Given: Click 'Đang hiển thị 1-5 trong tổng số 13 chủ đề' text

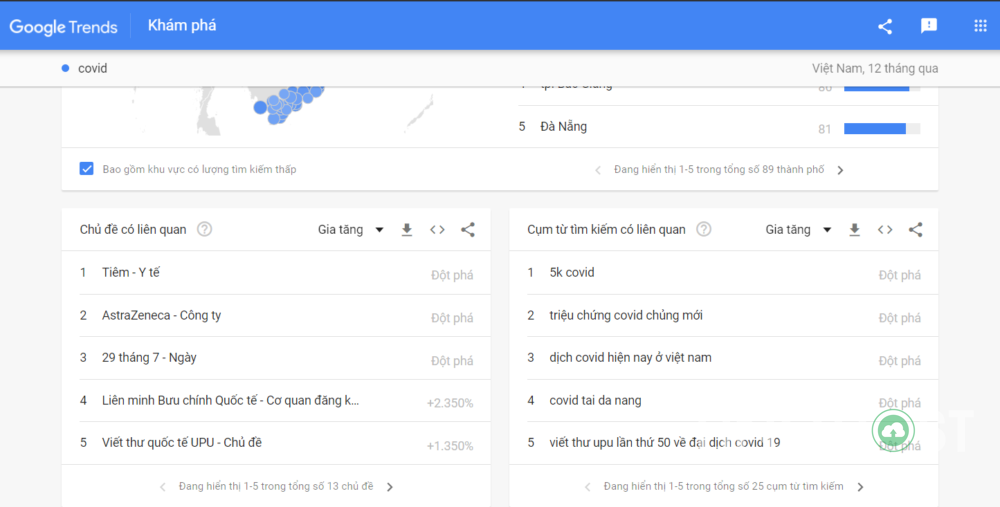Looking at the screenshot, I should click(x=276, y=487).
